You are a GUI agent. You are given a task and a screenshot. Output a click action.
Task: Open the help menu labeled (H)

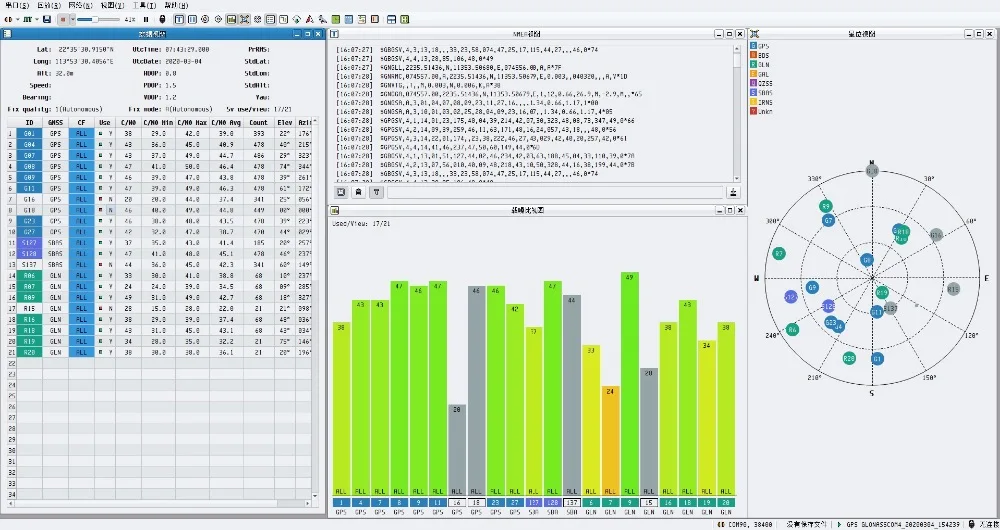[x=175, y=5]
